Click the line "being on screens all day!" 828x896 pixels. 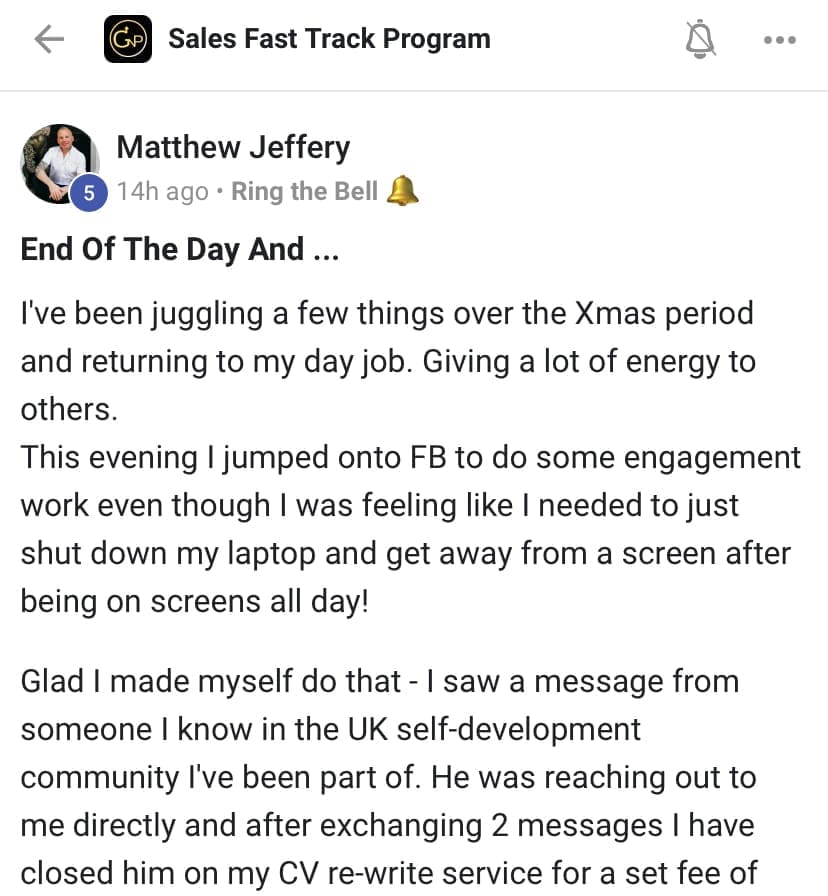coord(194,601)
